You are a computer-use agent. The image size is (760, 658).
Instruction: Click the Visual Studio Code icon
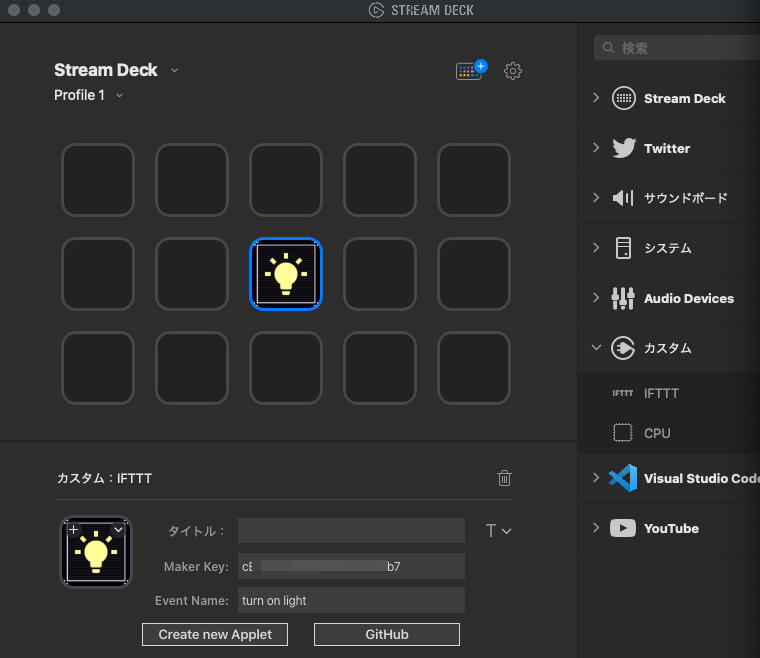[623, 478]
